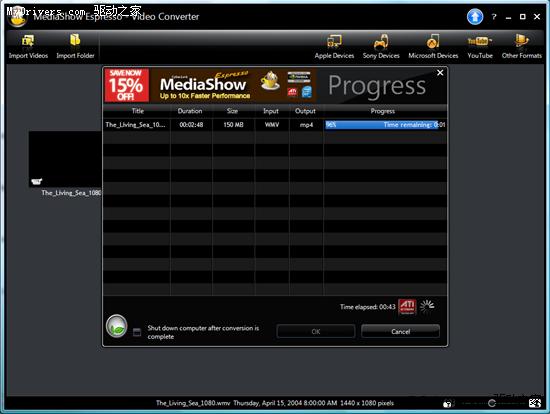This screenshot has width=550, height=414.
Task: Open the Import Folder tool
Action: point(75,46)
